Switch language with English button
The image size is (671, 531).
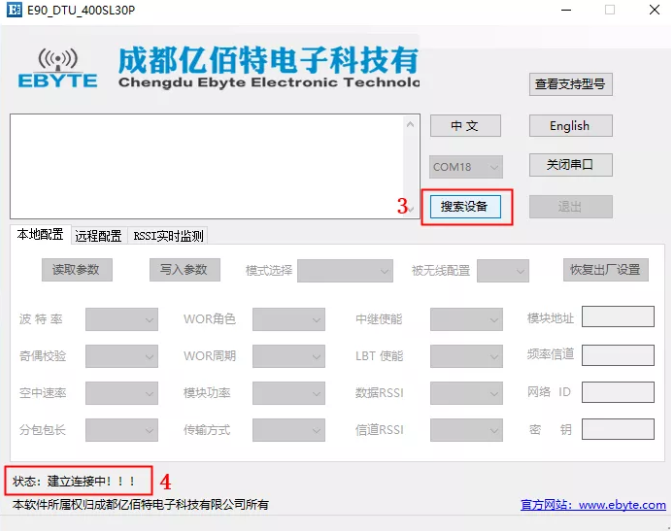570,126
